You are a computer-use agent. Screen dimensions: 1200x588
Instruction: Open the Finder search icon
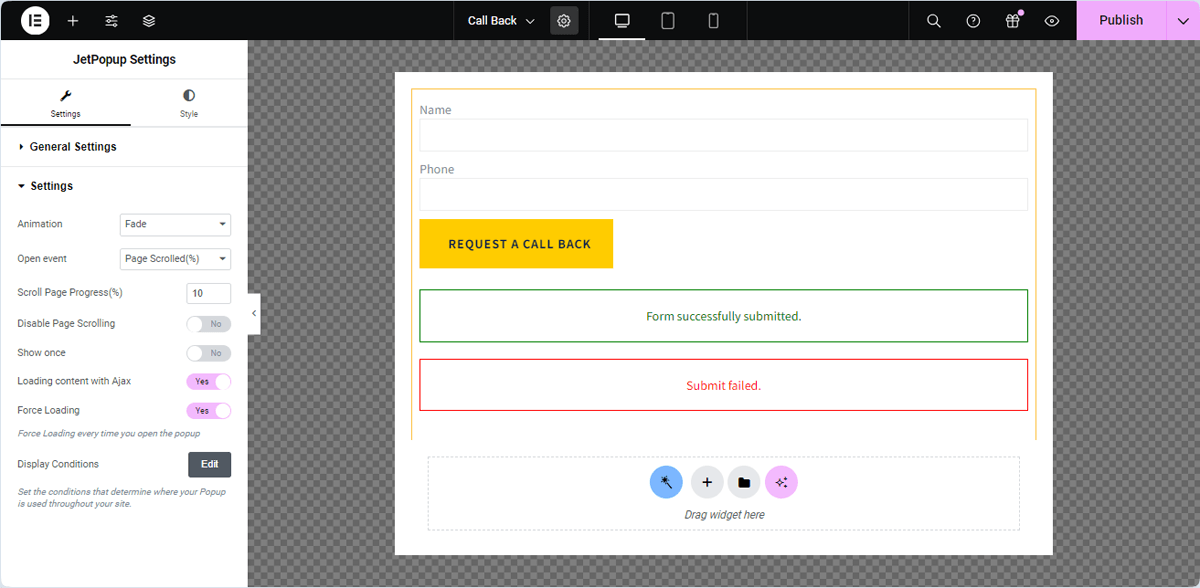[x=933, y=20]
